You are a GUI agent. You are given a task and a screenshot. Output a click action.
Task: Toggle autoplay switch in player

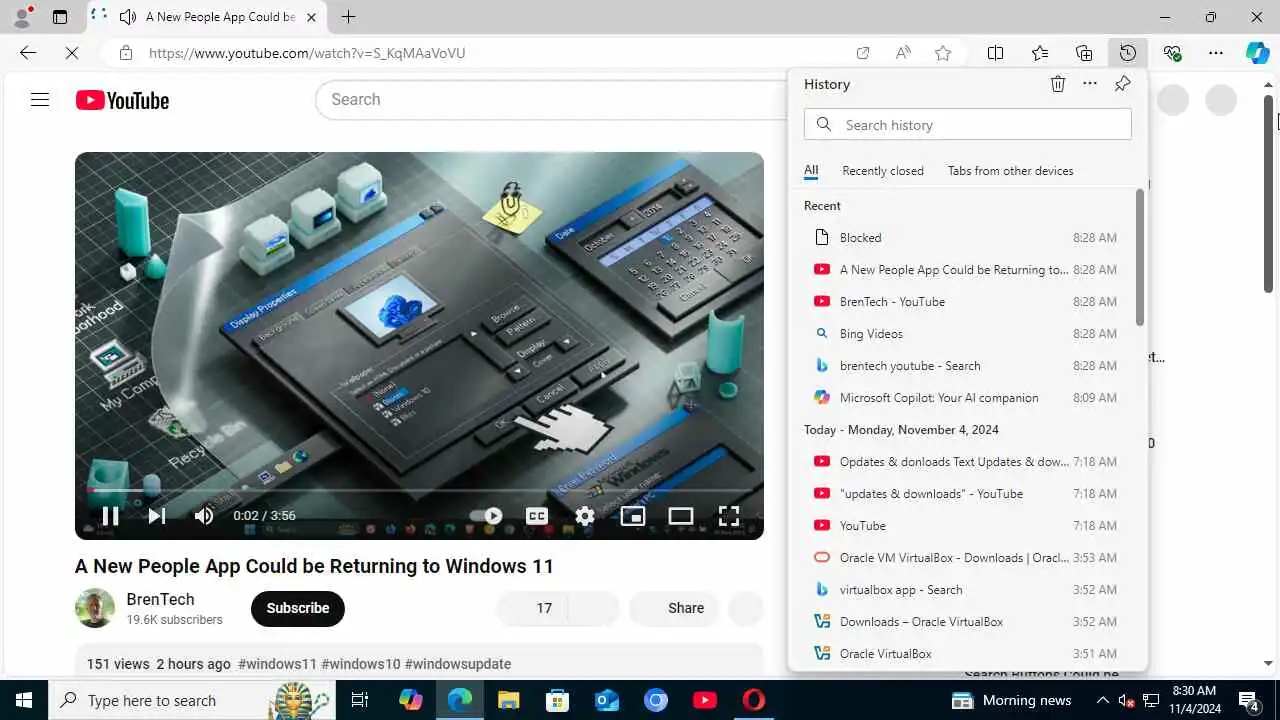coord(486,516)
